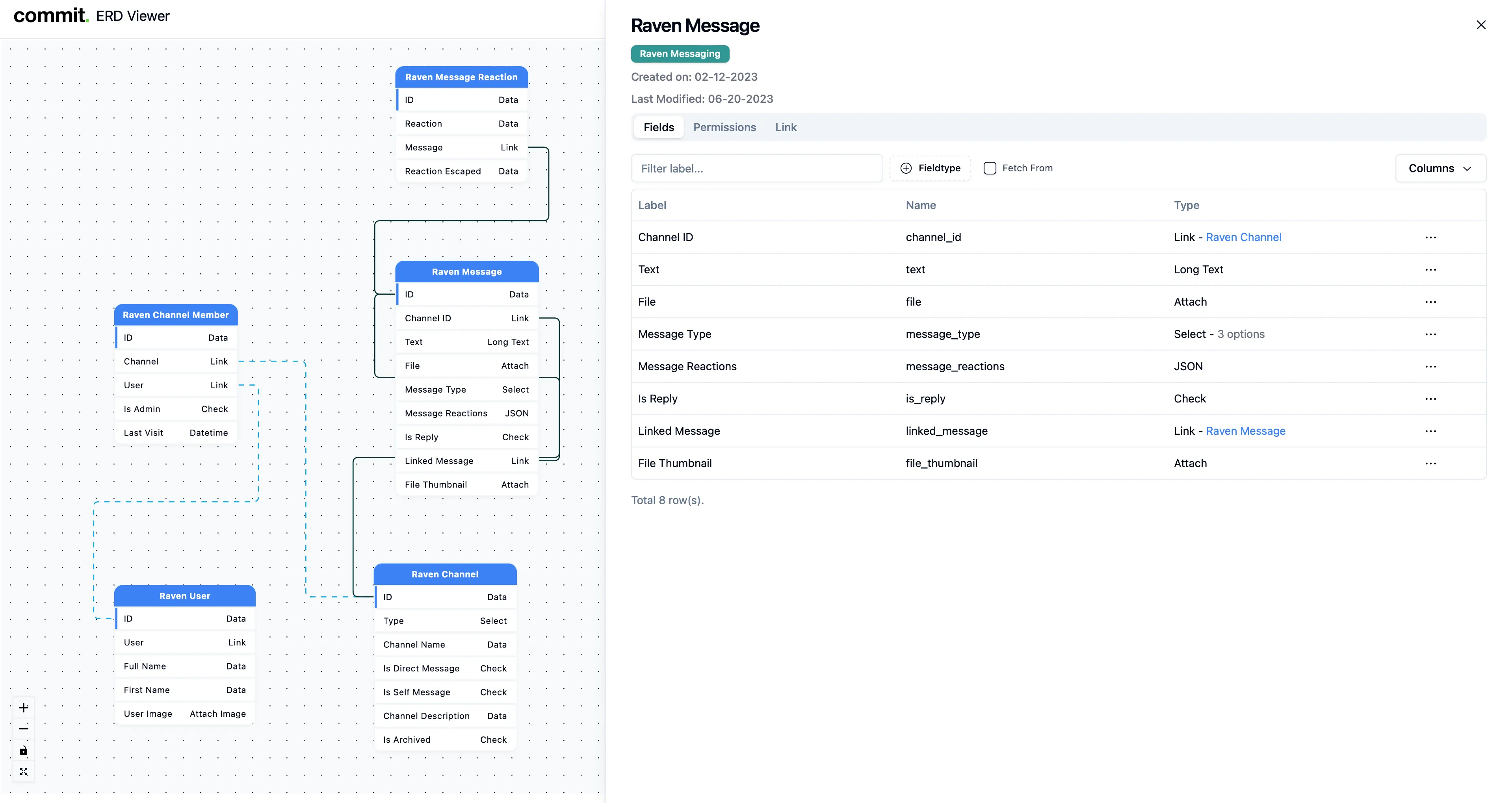This screenshot has height=803, width=1512.
Task: Click ellipsis on Linked Message row
Action: pyautogui.click(x=1430, y=431)
